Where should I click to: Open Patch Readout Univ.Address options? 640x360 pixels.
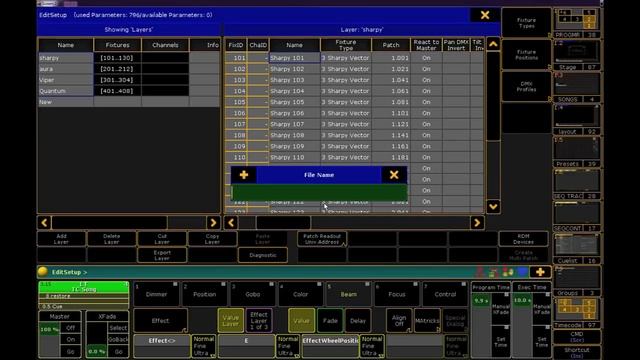pos(322,239)
